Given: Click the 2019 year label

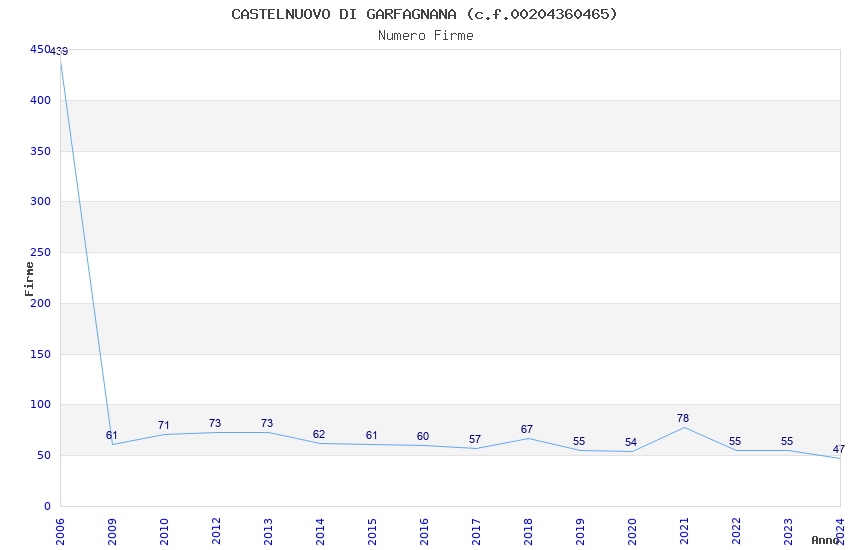Looking at the screenshot, I should coord(581,531).
